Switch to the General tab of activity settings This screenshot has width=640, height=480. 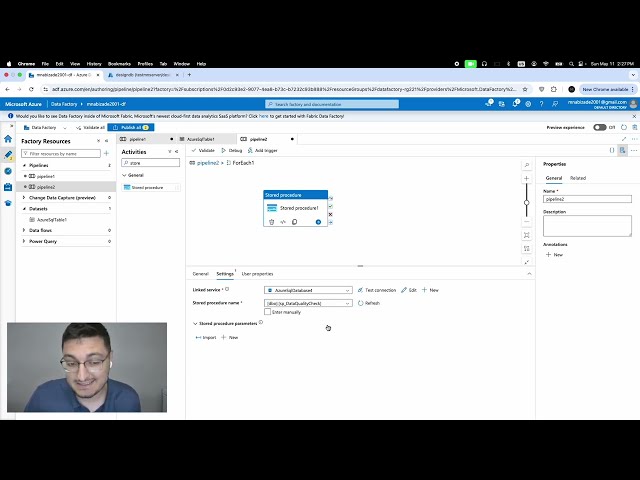200,274
